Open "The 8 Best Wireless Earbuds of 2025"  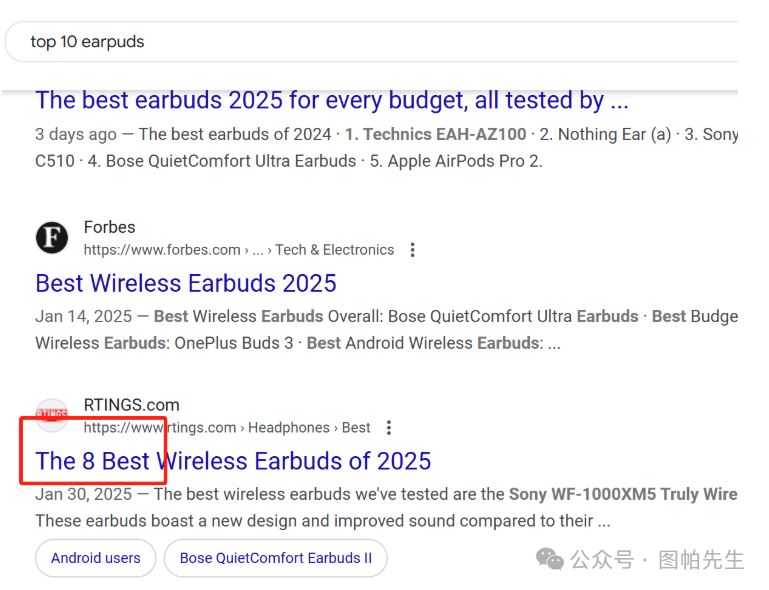(233, 462)
